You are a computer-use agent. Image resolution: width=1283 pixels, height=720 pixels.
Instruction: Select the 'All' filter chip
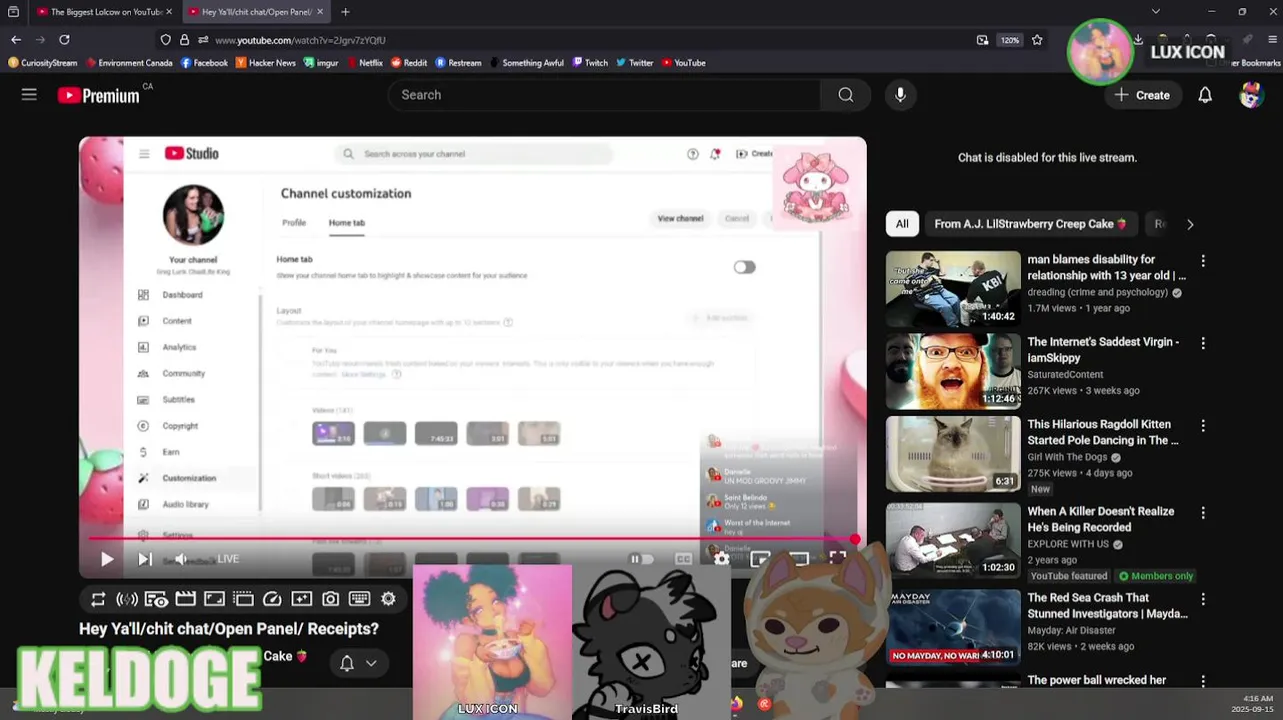(x=902, y=224)
